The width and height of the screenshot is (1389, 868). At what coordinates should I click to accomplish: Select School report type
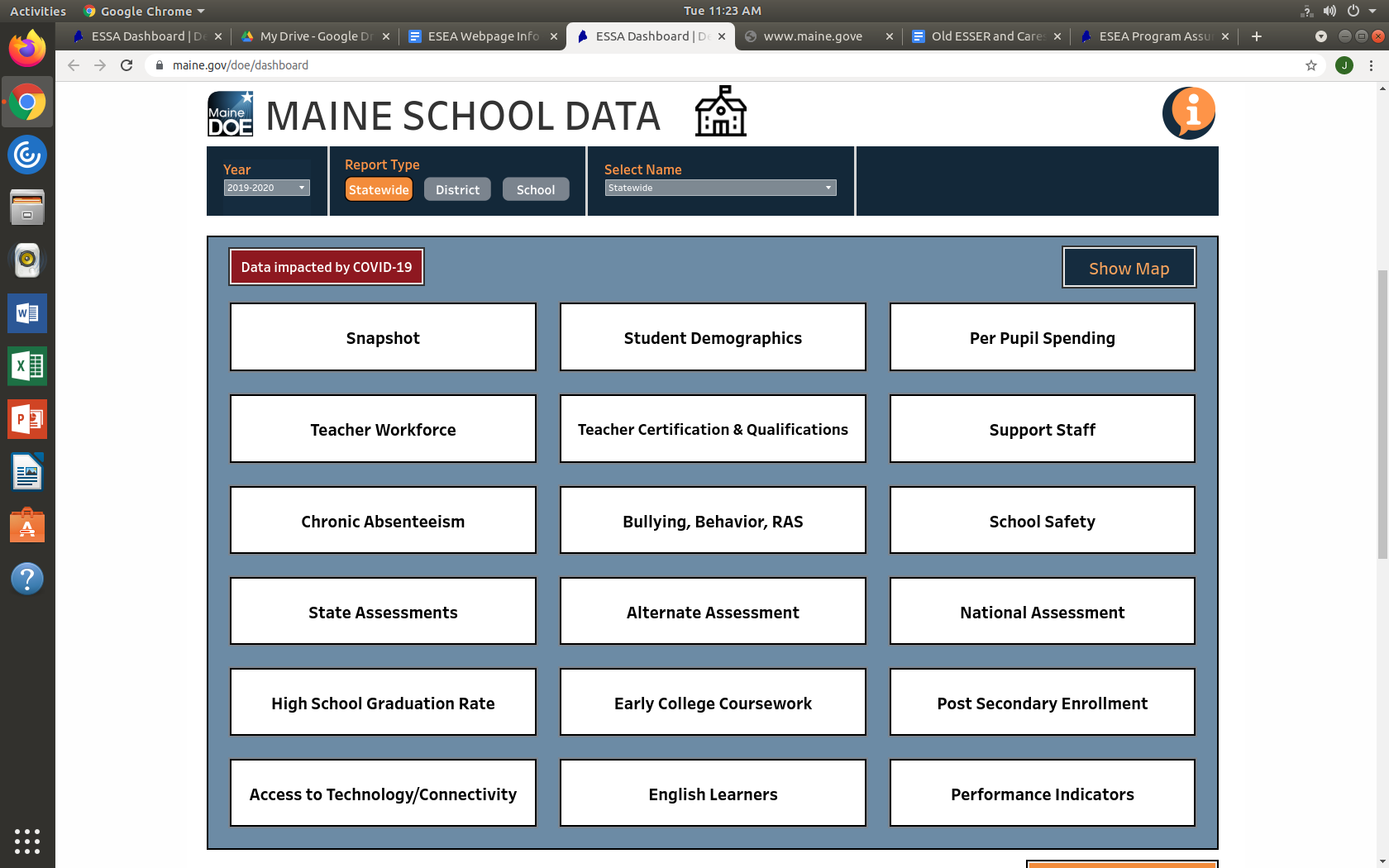tap(536, 189)
